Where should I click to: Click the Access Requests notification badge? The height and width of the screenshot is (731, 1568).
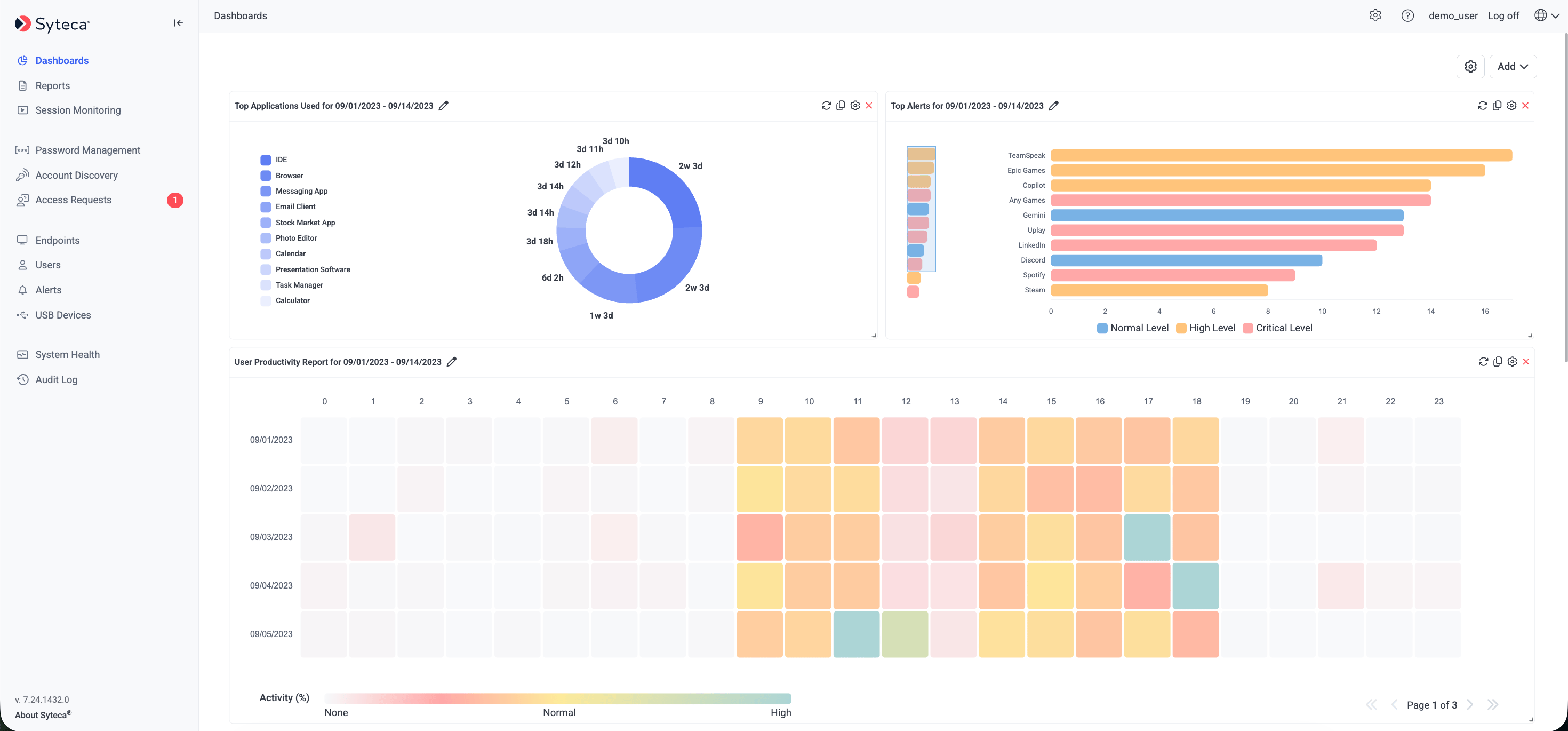(175, 200)
